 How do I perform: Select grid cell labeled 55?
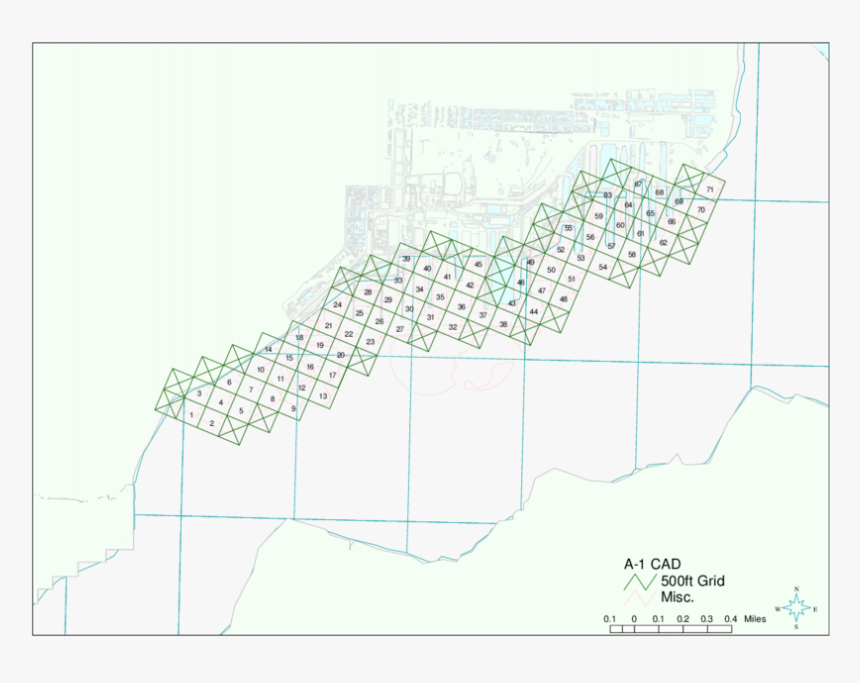click(x=568, y=228)
